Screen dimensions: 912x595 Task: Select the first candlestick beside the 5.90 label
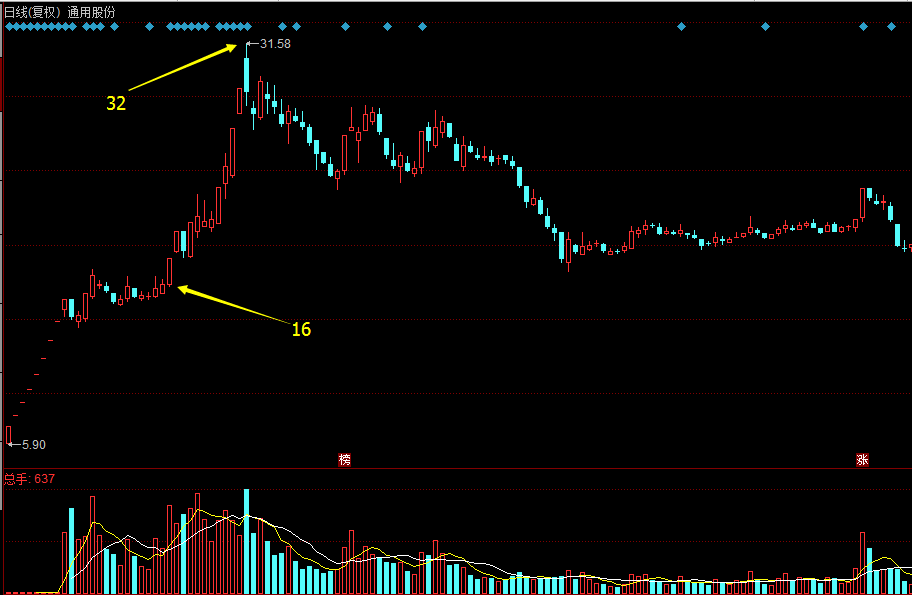click(x=9, y=435)
